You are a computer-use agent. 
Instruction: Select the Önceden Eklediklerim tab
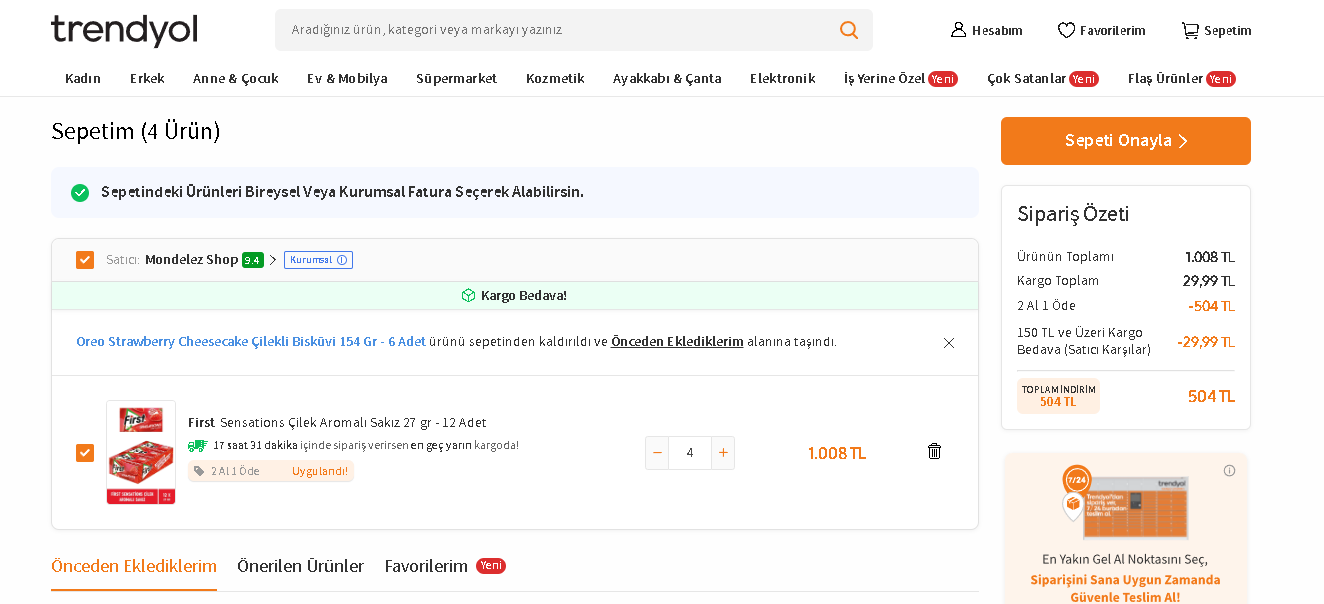(134, 566)
